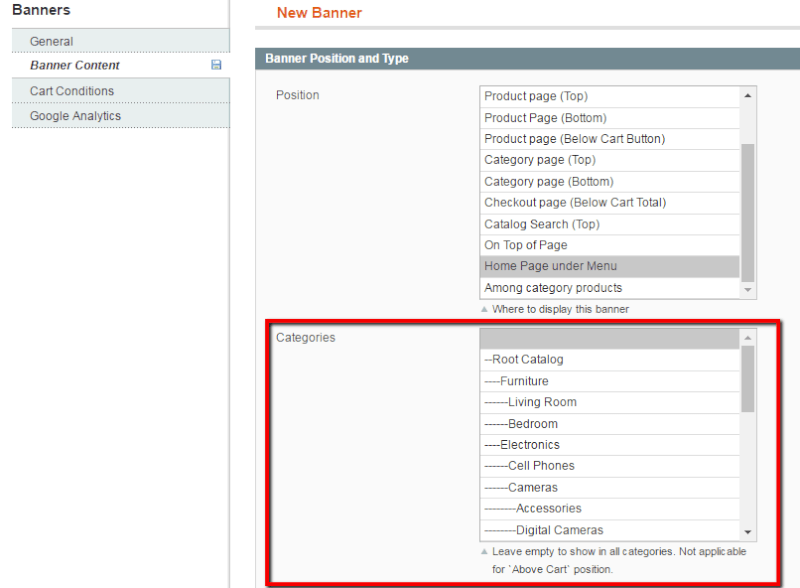Click the save icon beside Banner Content
This screenshot has height=588, width=800.
click(216, 65)
